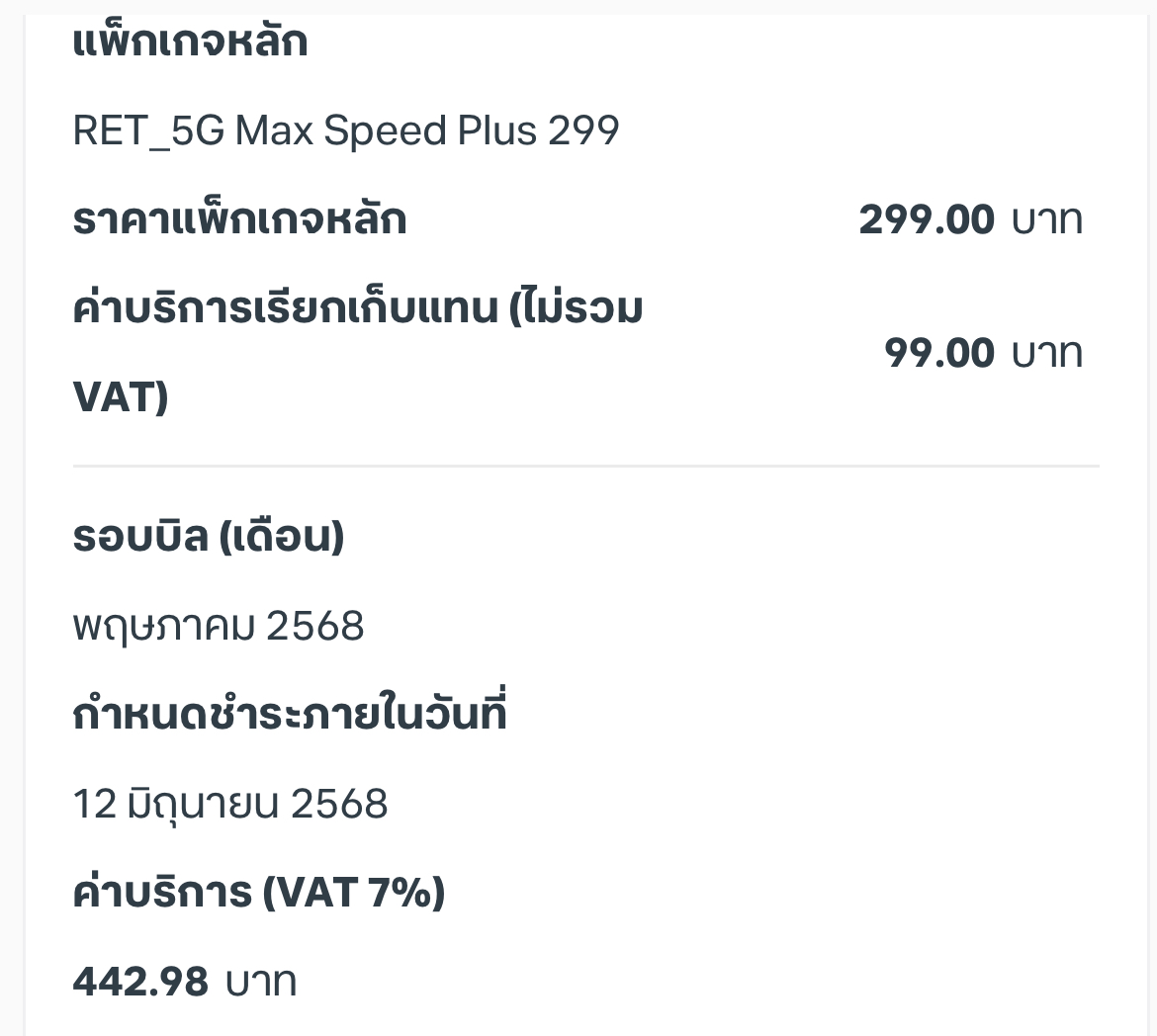
Task: Click the 99.00 amount
Action: coord(938,353)
